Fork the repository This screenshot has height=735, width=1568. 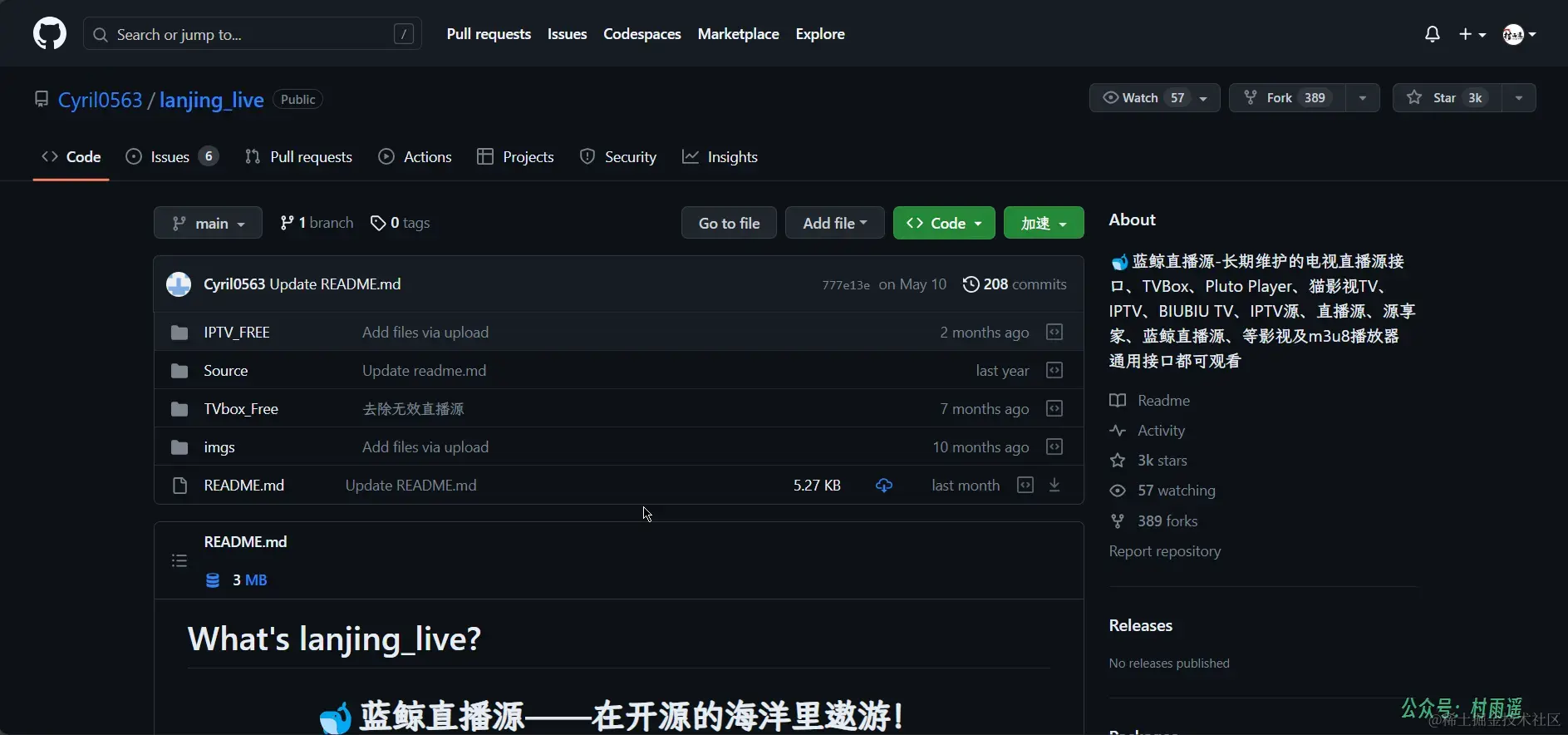(1287, 98)
